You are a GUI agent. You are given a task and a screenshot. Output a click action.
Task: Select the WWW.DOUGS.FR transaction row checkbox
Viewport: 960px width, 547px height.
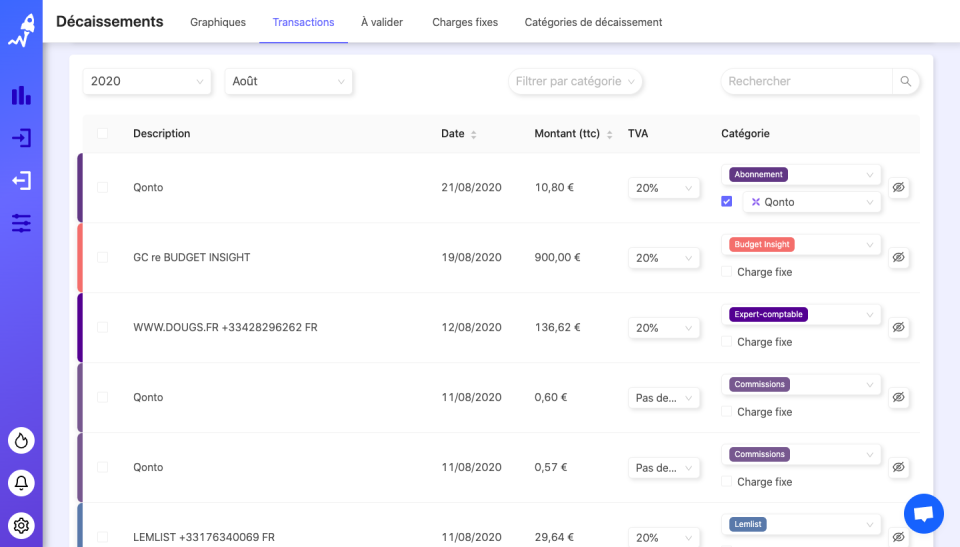102,327
